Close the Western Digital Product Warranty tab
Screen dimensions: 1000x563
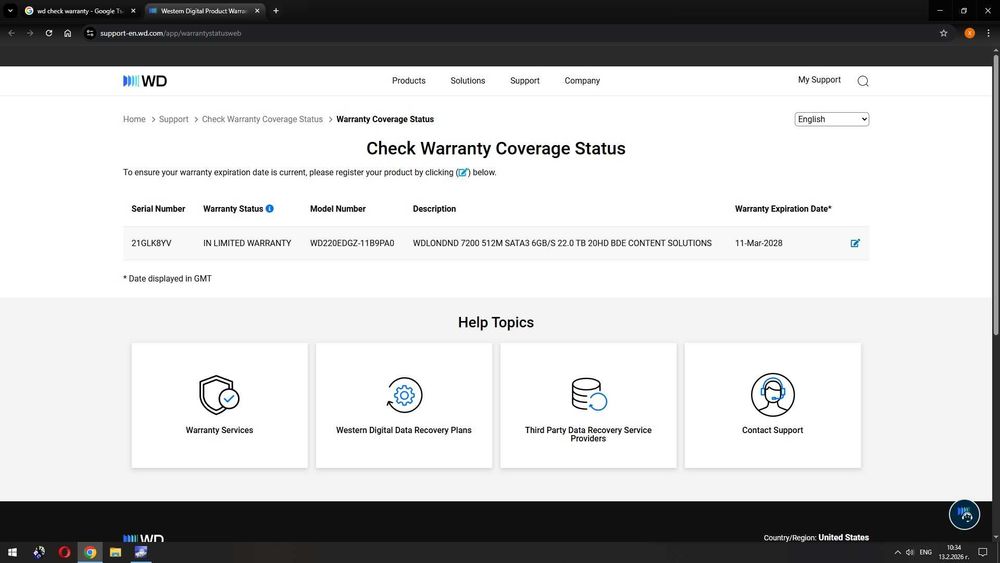tap(257, 11)
